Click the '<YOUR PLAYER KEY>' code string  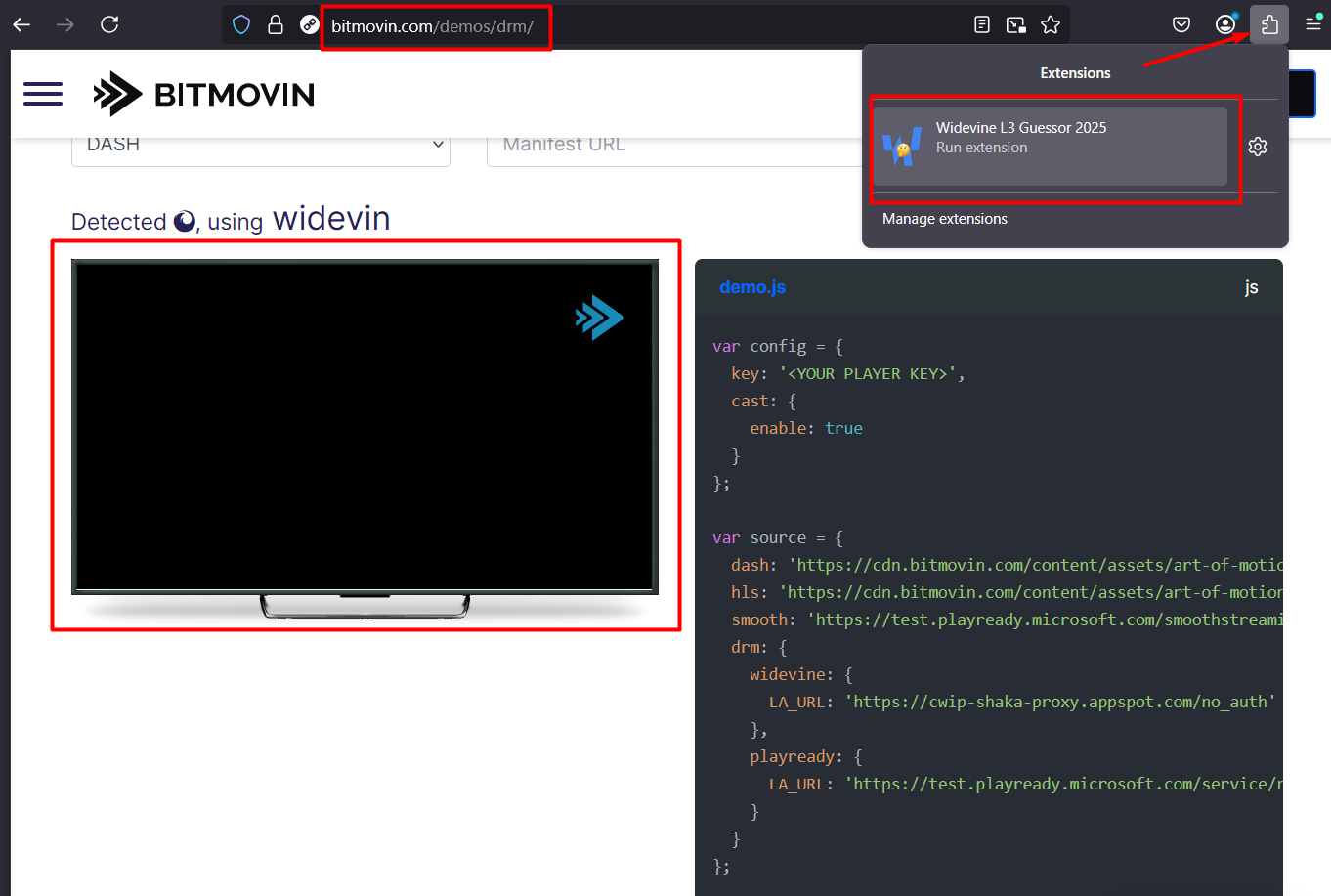point(868,373)
